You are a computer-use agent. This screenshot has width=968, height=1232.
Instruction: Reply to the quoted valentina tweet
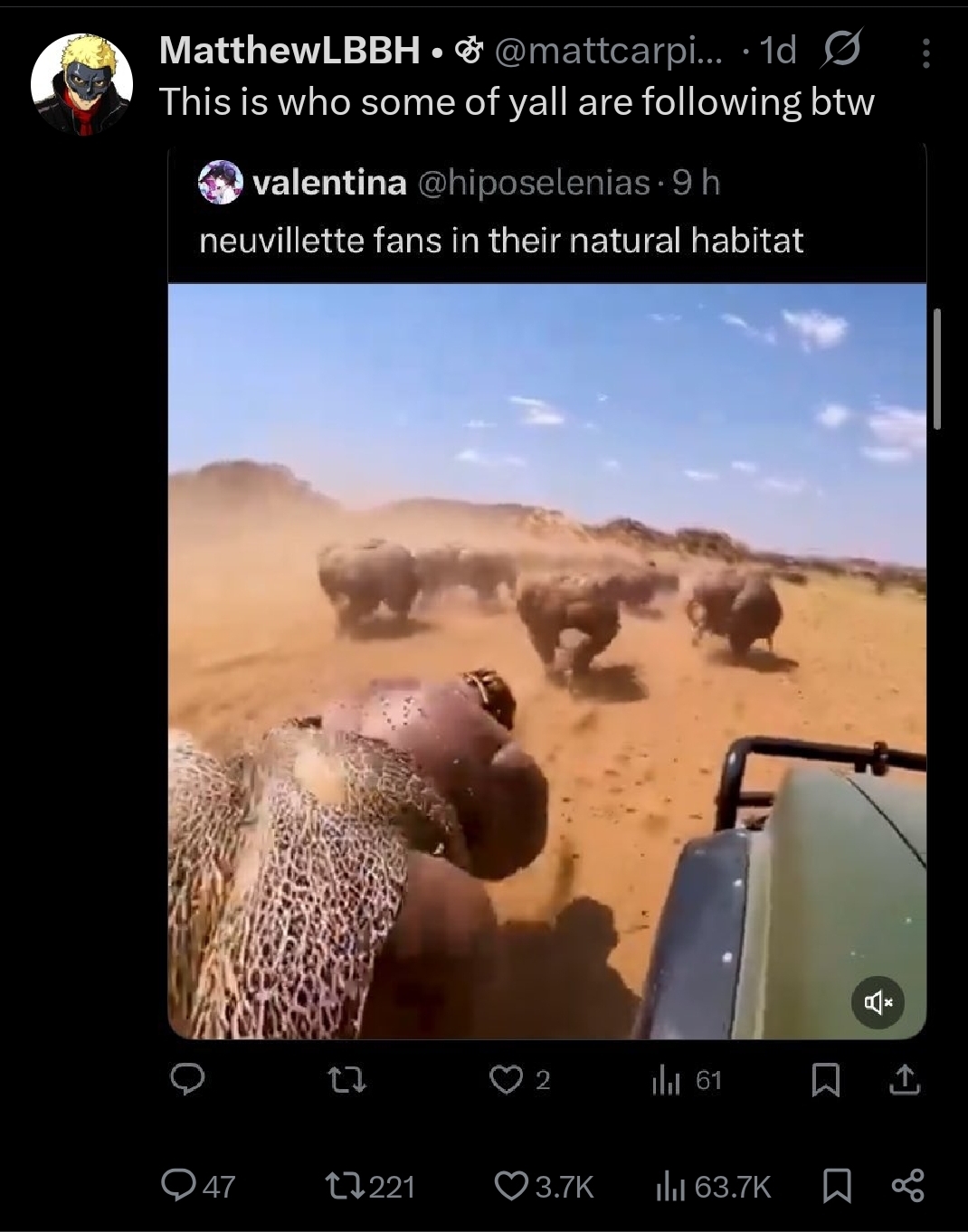pos(187,1079)
